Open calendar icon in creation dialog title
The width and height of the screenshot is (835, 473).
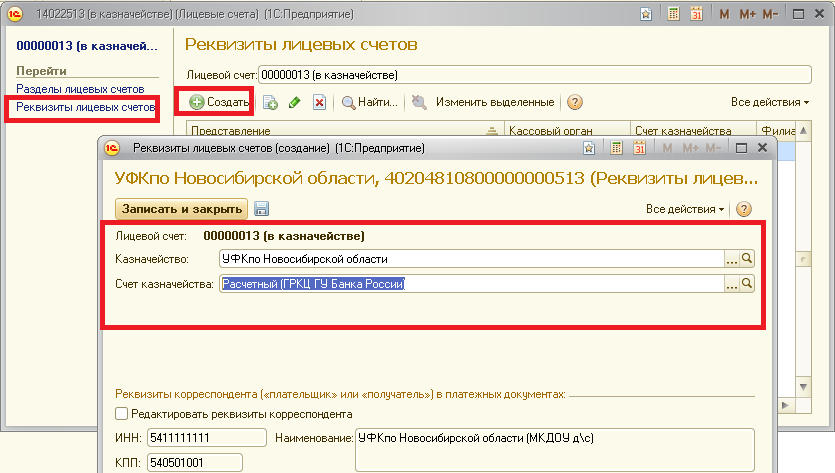[x=640, y=148]
